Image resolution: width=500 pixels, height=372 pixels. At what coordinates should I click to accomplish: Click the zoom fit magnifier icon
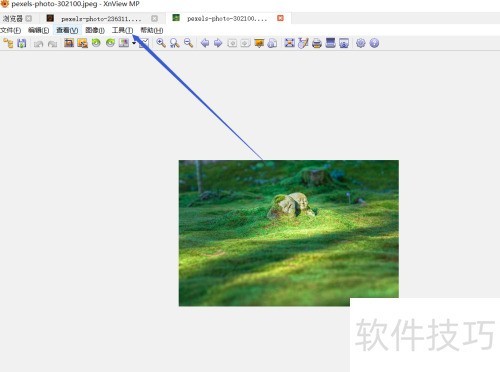pos(174,43)
